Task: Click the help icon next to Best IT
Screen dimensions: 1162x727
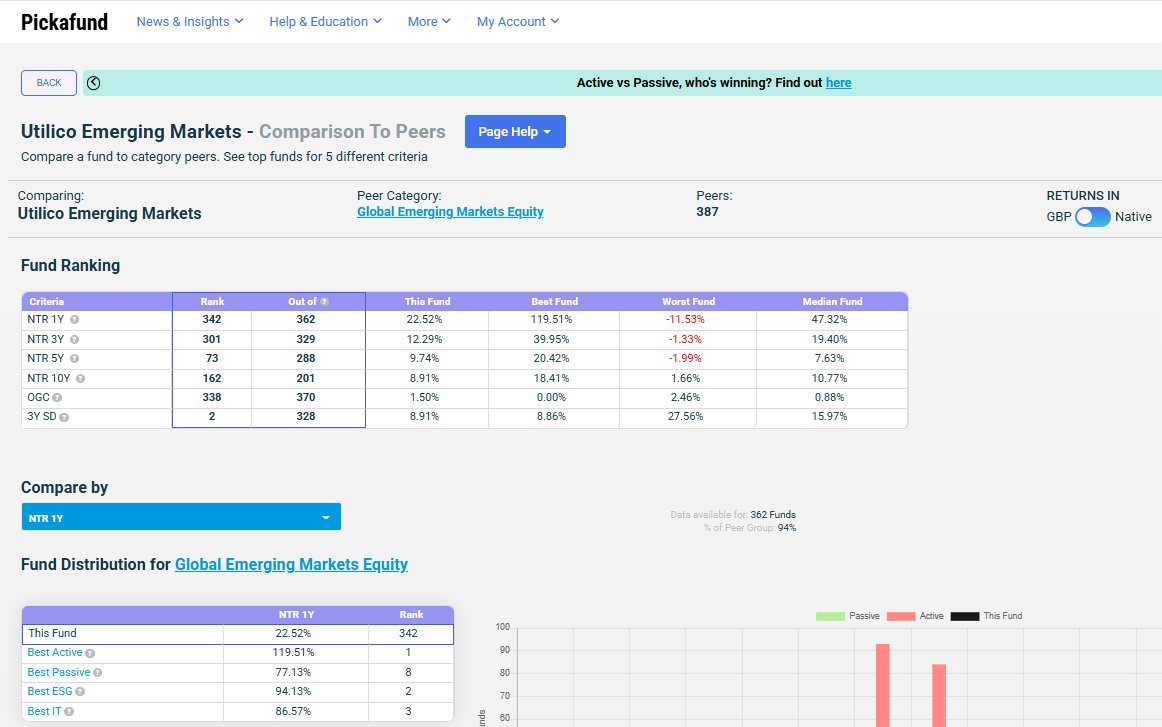Action: [69, 711]
